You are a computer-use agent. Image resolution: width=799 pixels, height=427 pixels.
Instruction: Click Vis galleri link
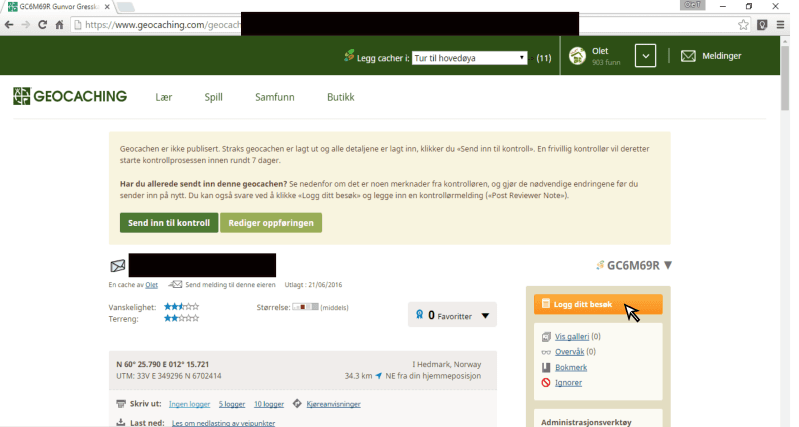pyautogui.click(x=572, y=337)
